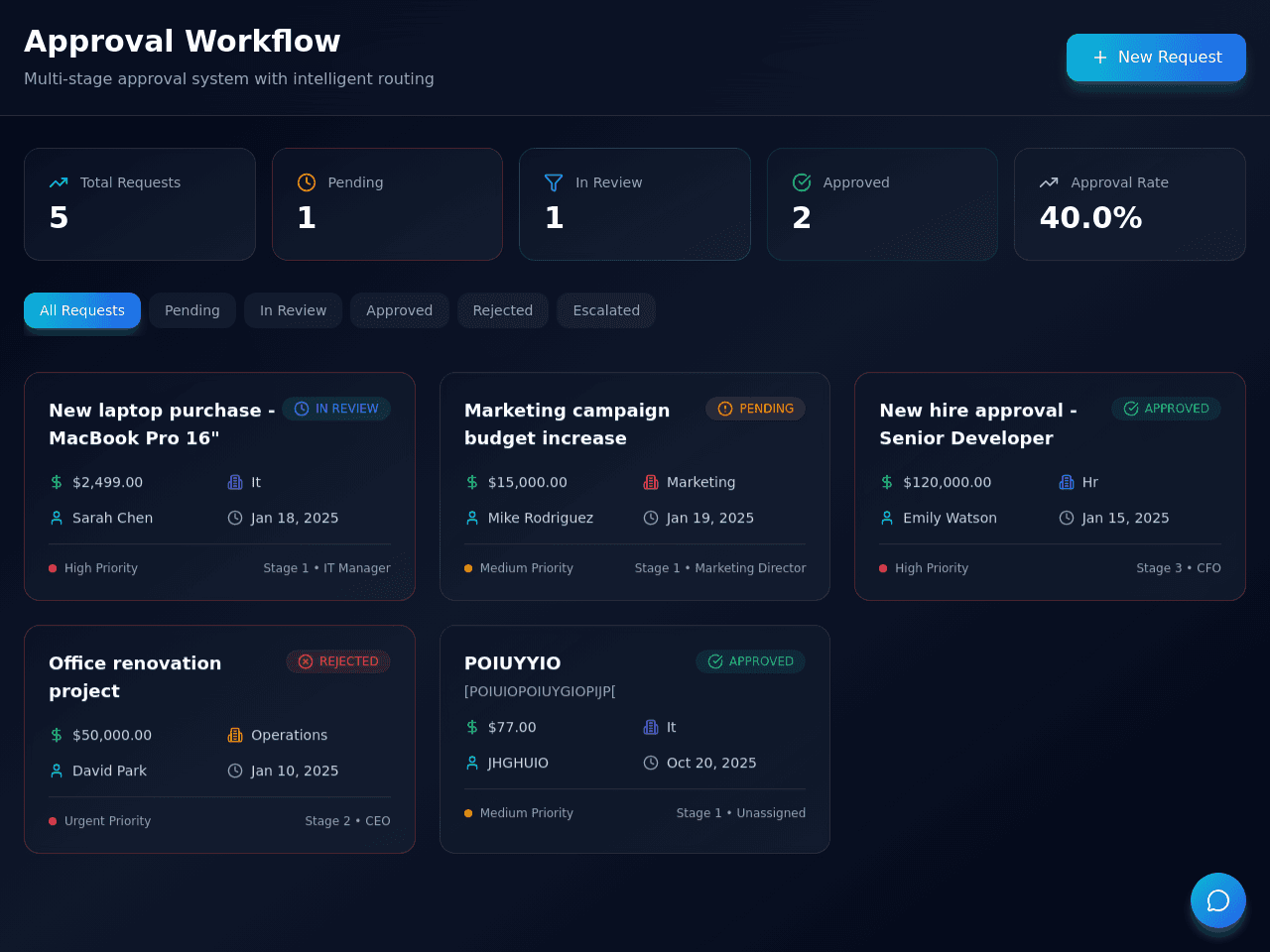Screen dimensions: 1270x952
Task: Click the Total Requests trend icon
Action: (59, 182)
